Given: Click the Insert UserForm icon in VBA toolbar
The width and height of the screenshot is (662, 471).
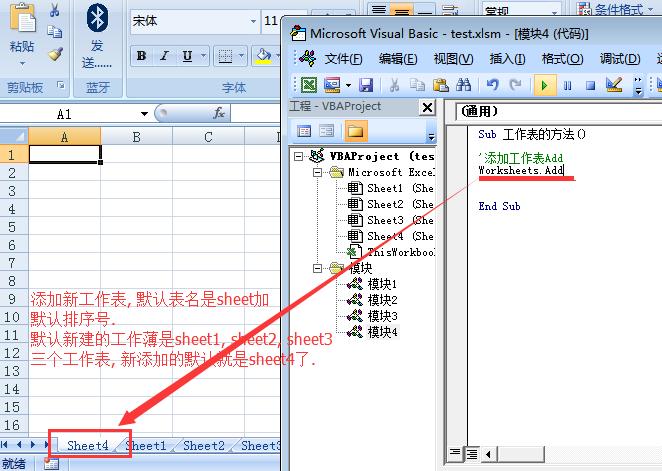Looking at the screenshot, I should (x=332, y=85).
